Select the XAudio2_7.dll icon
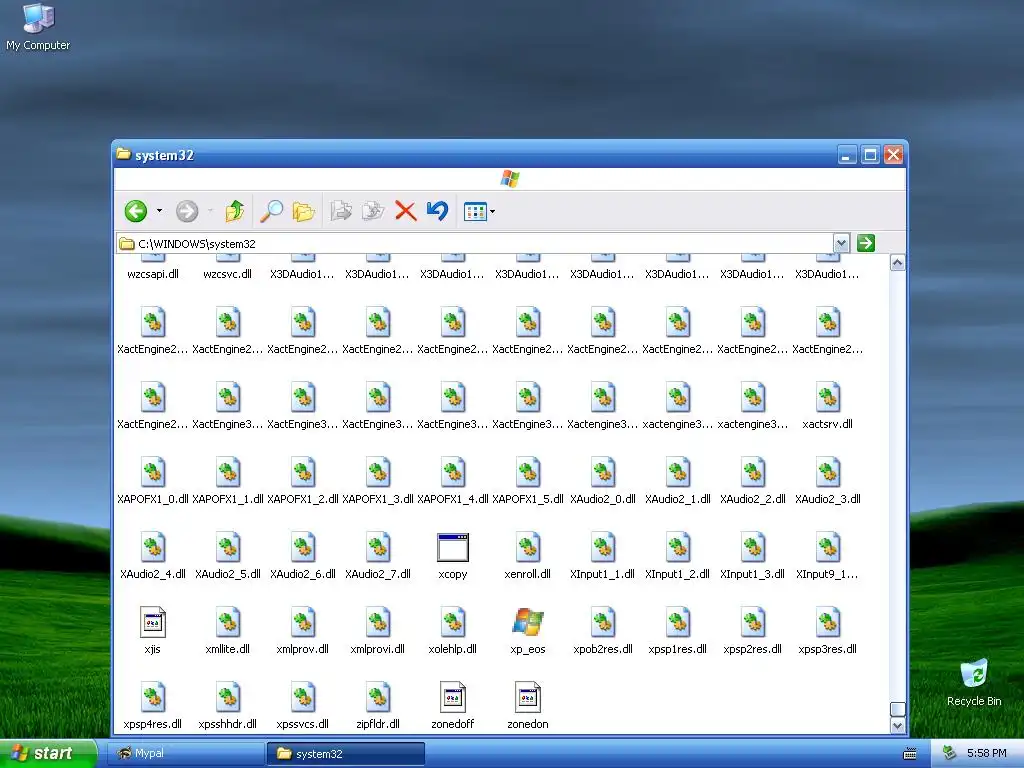 [377, 547]
